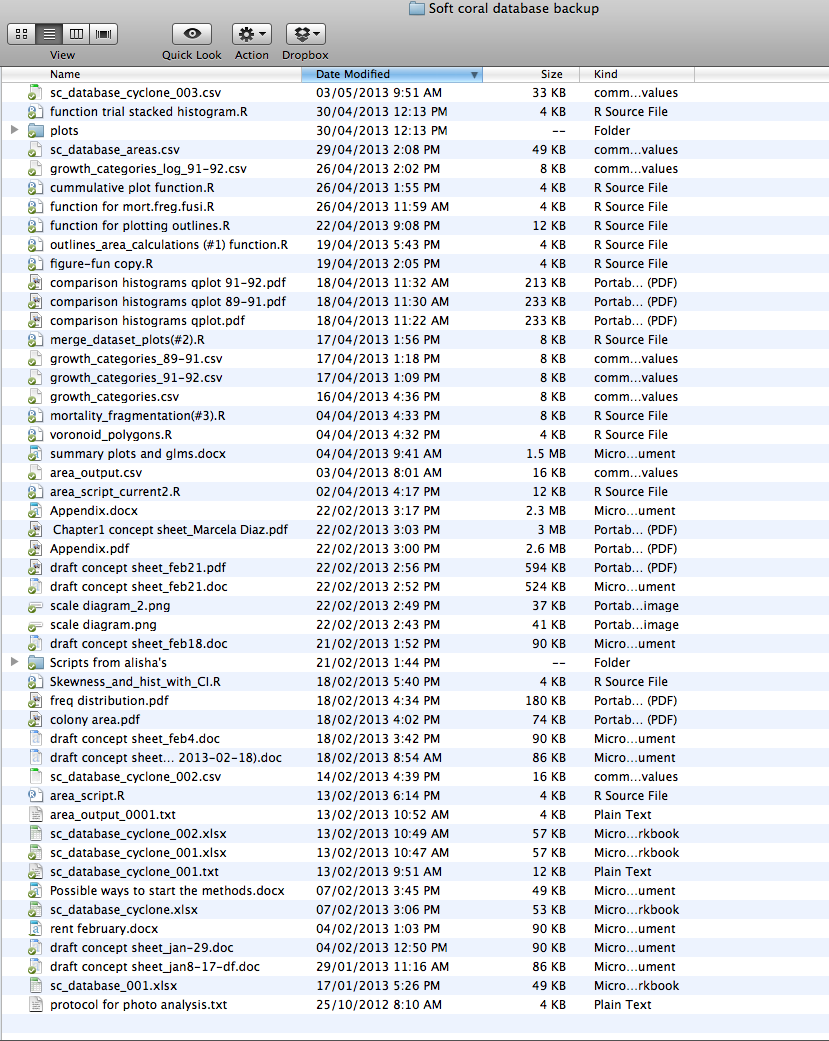Switch to Cover Flow view mode

point(104,34)
